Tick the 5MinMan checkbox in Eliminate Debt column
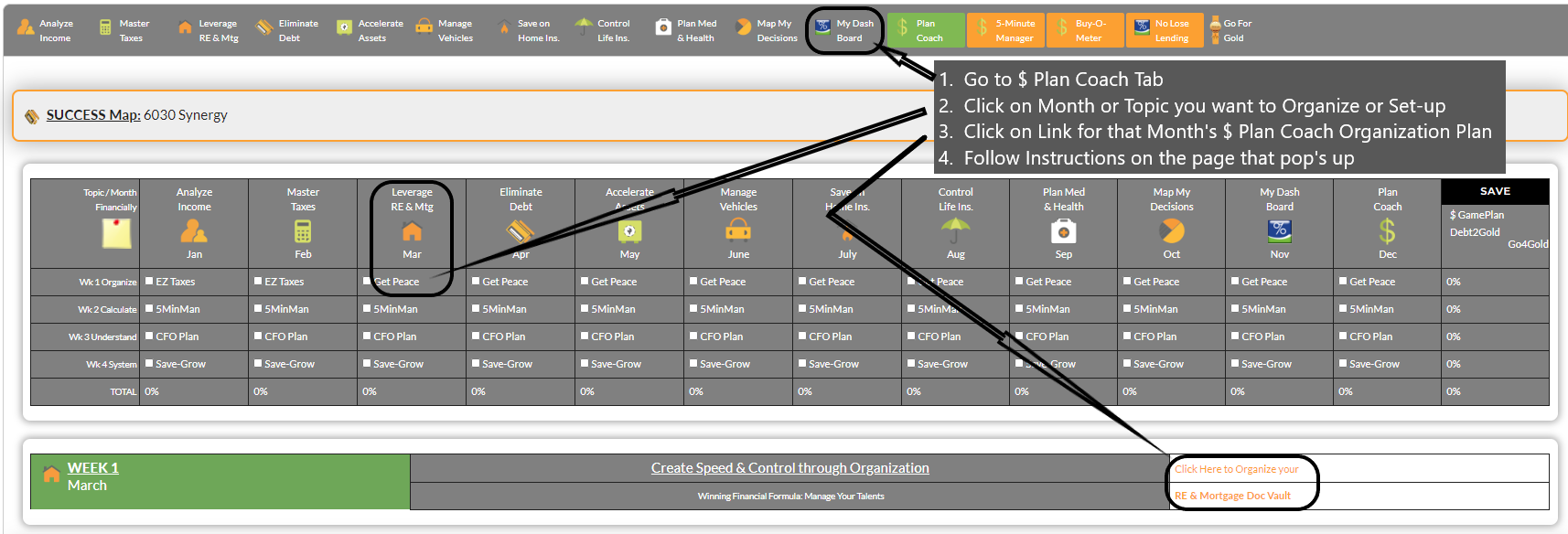The height and width of the screenshot is (534, 1568). (x=476, y=309)
